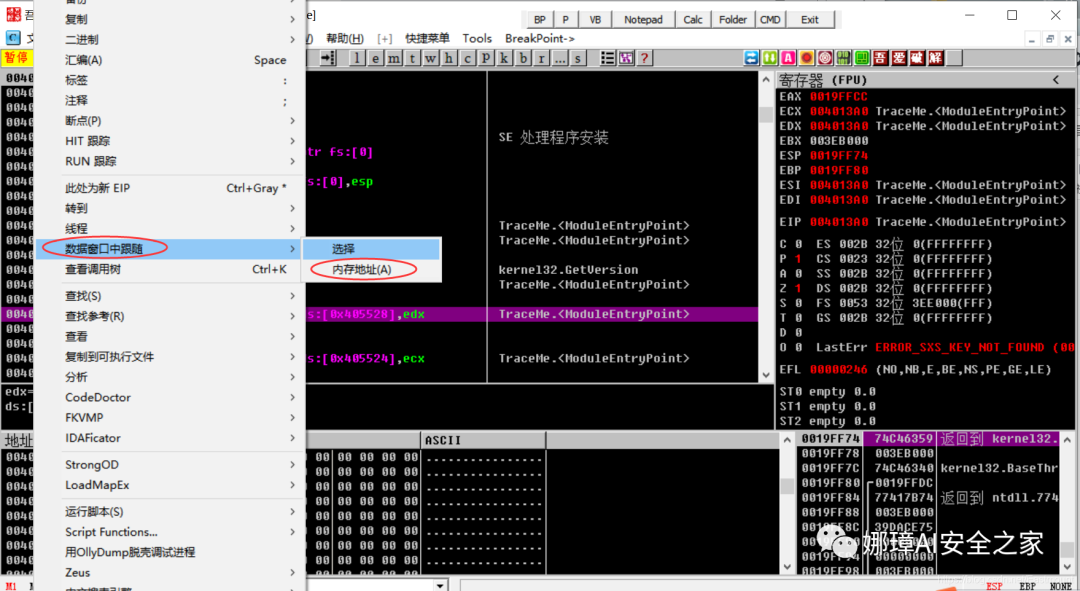Image resolution: width=1080 pixels, height=591 pixels.
Task: Open the 快捷菜单 menu
Action: (427, 39)
